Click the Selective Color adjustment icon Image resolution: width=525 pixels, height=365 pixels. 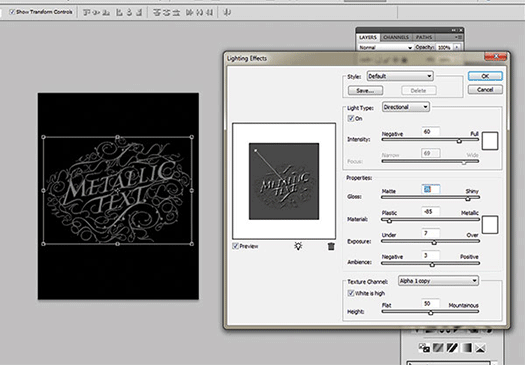[x=480, y=348]
